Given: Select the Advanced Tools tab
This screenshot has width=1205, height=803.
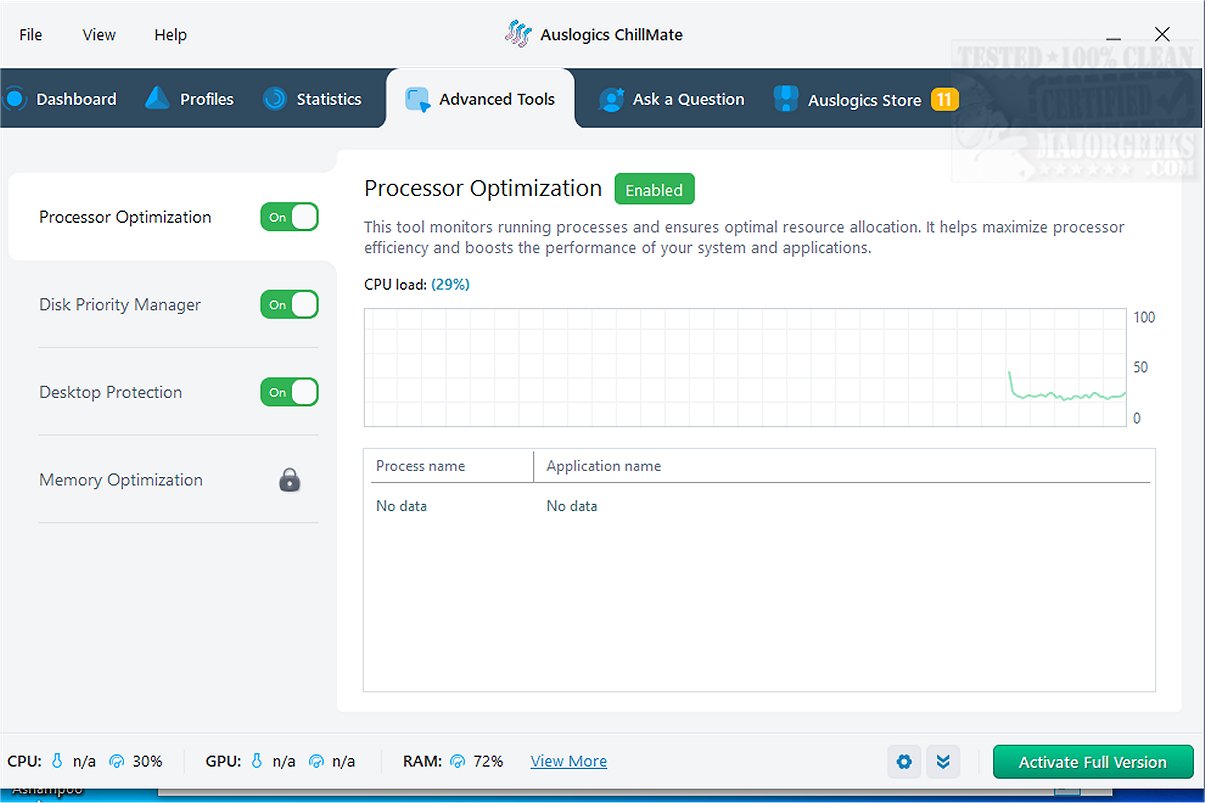Looking at the screenshot, I should (x=480, y=99).
